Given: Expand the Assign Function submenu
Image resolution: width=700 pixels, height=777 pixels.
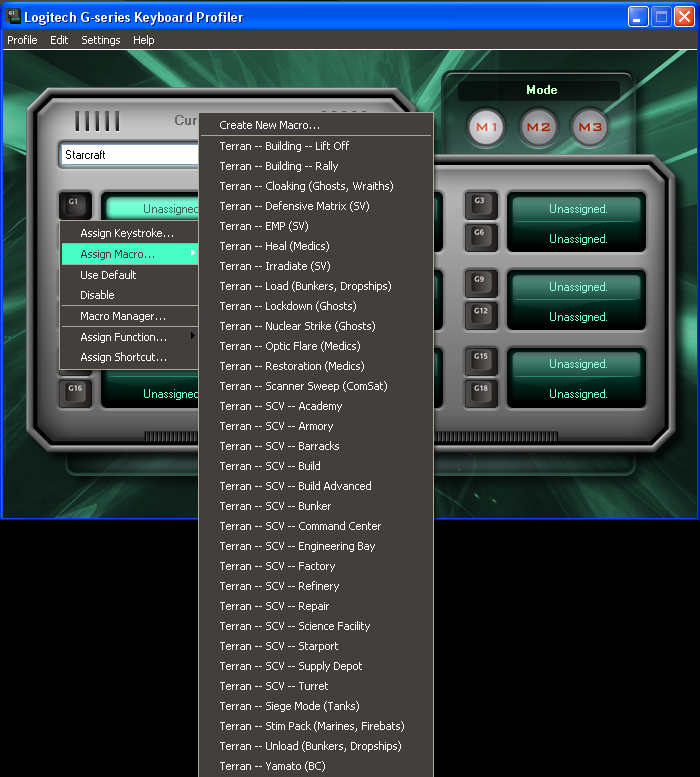Looking at the screenshot, I should [130, 337].
